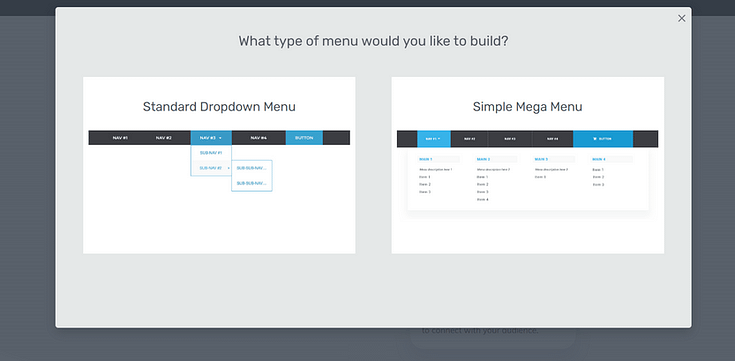Choose the Standard Dropdown Menu card
Image resolution: width=735 pixels, height=361 pixels.
click(219, 165)
